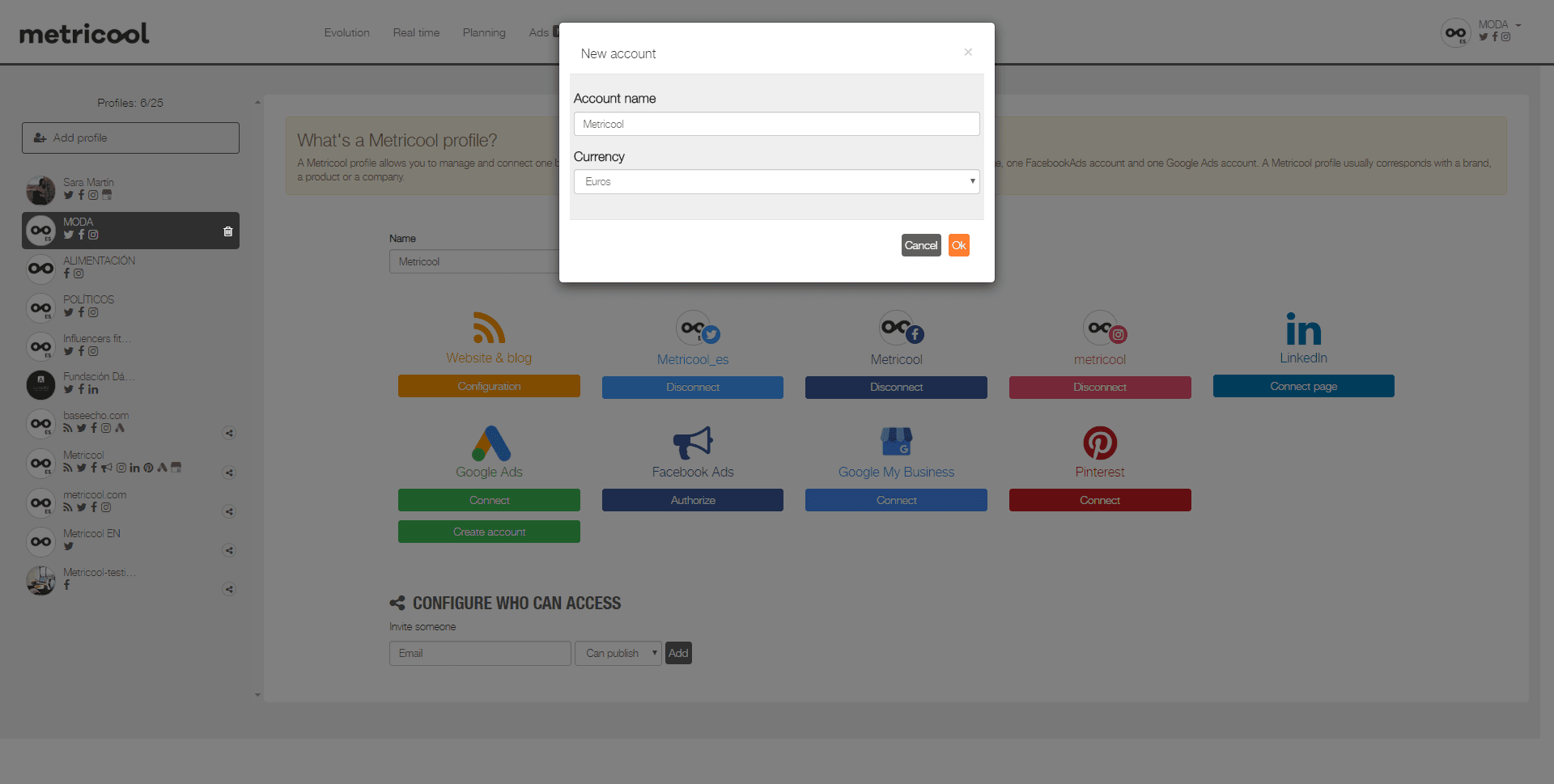Screen dimensions: 1554x784
Task: Go to the Real time tab
Action: click(416, 32)
